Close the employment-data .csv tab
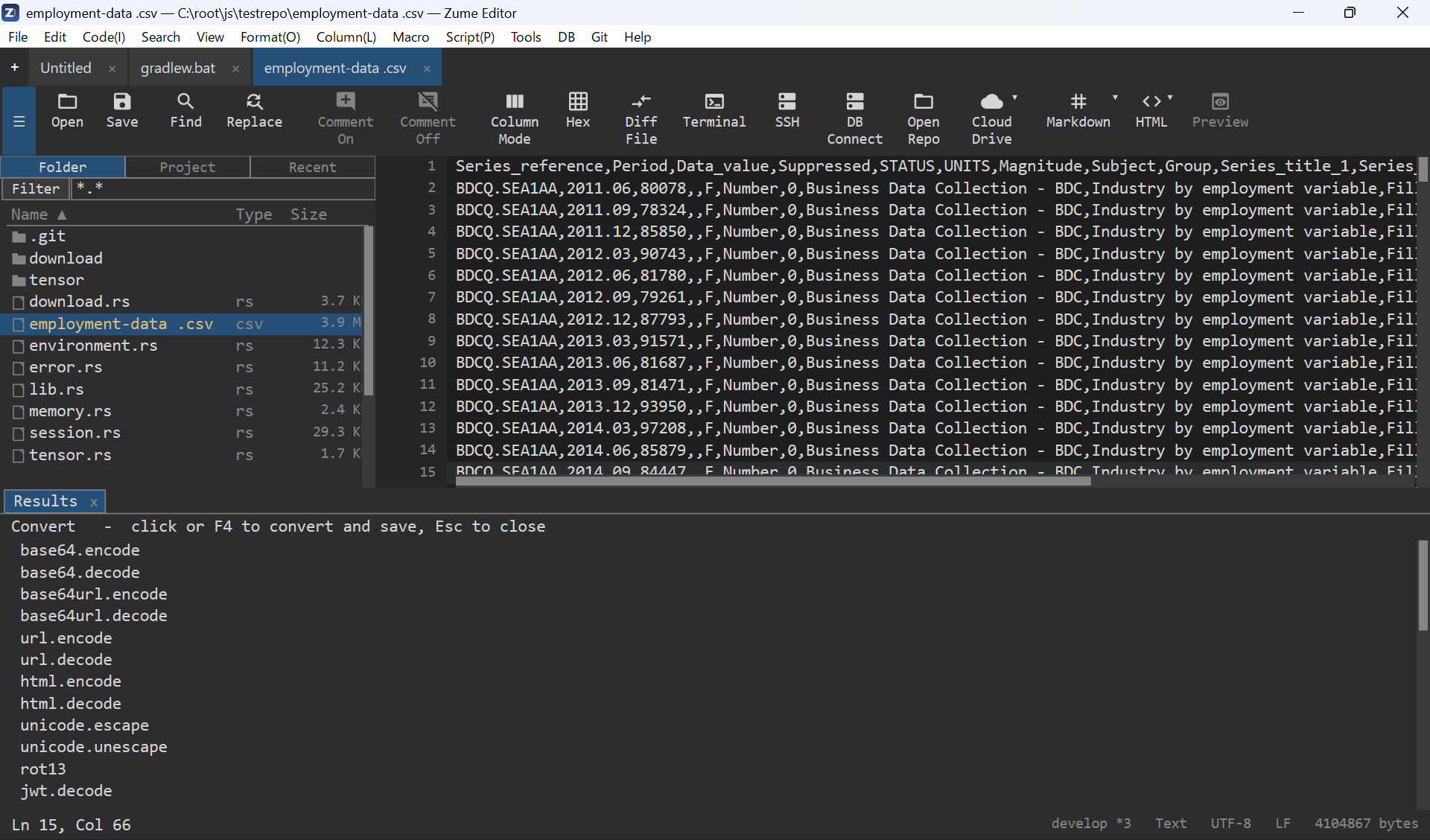This screenshot has width=1430, height=840. point(427,69)
